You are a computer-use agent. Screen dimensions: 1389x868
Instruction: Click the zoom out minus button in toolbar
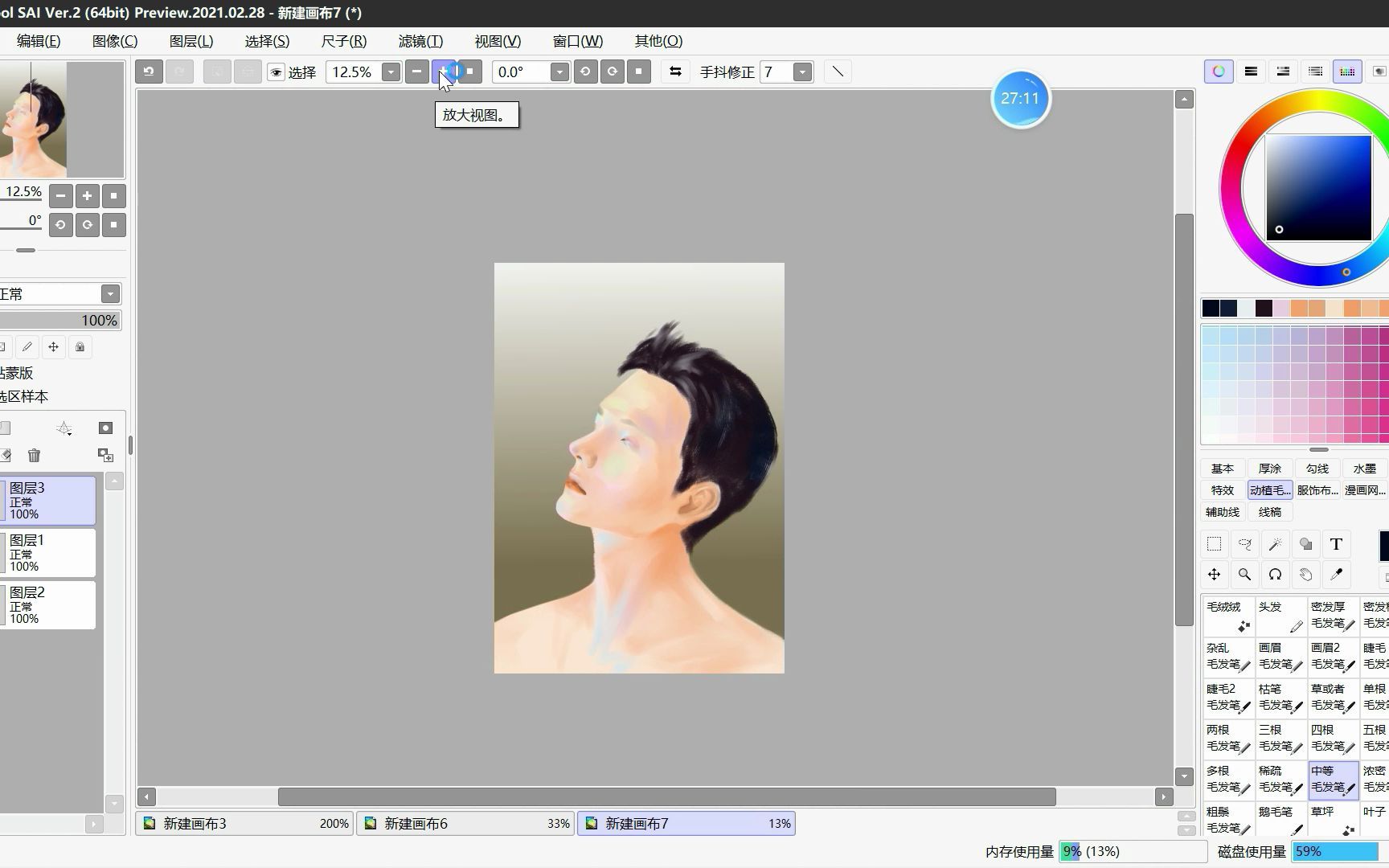[x=416, y=72]
